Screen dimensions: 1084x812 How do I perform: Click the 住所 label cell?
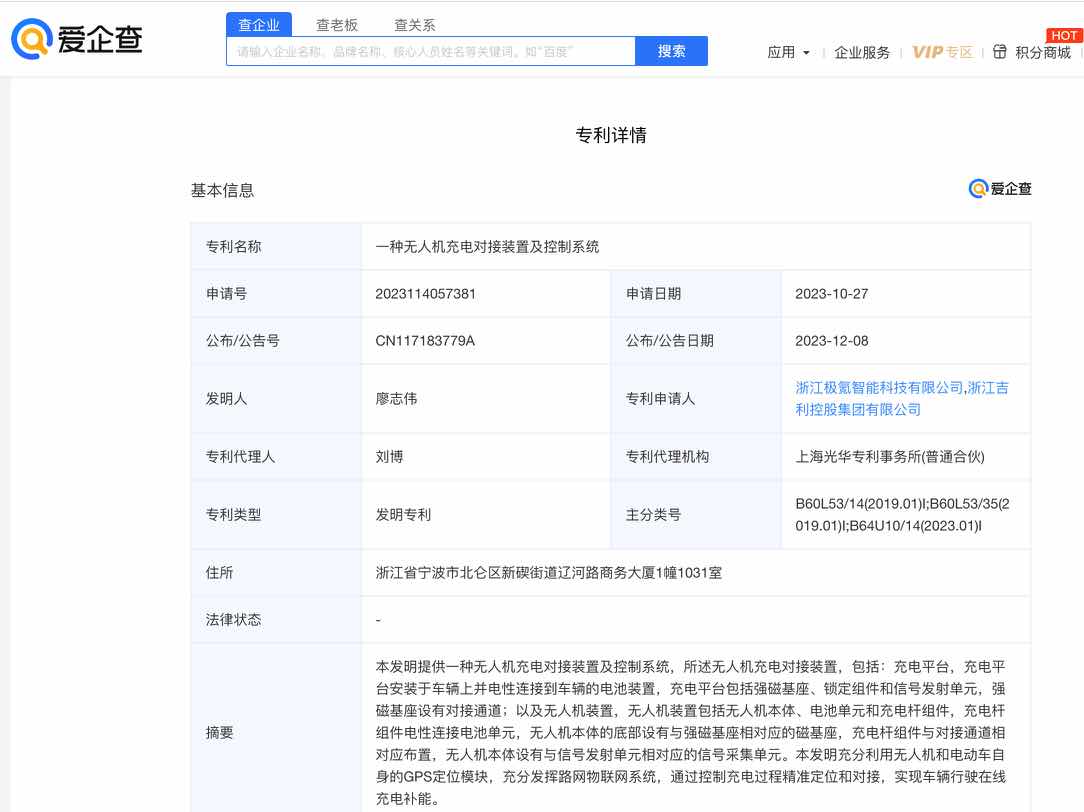click(276, 573)
